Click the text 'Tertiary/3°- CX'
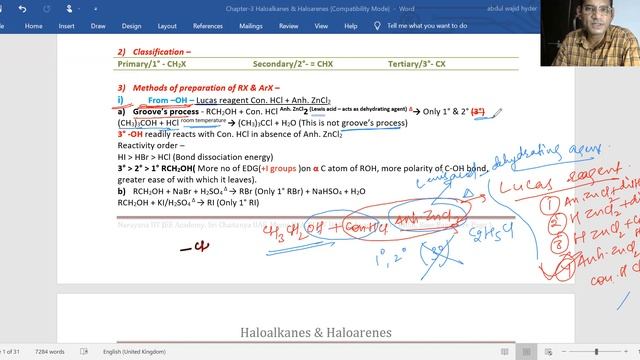This screenshot has height=360, width=640. pos(417,64)
